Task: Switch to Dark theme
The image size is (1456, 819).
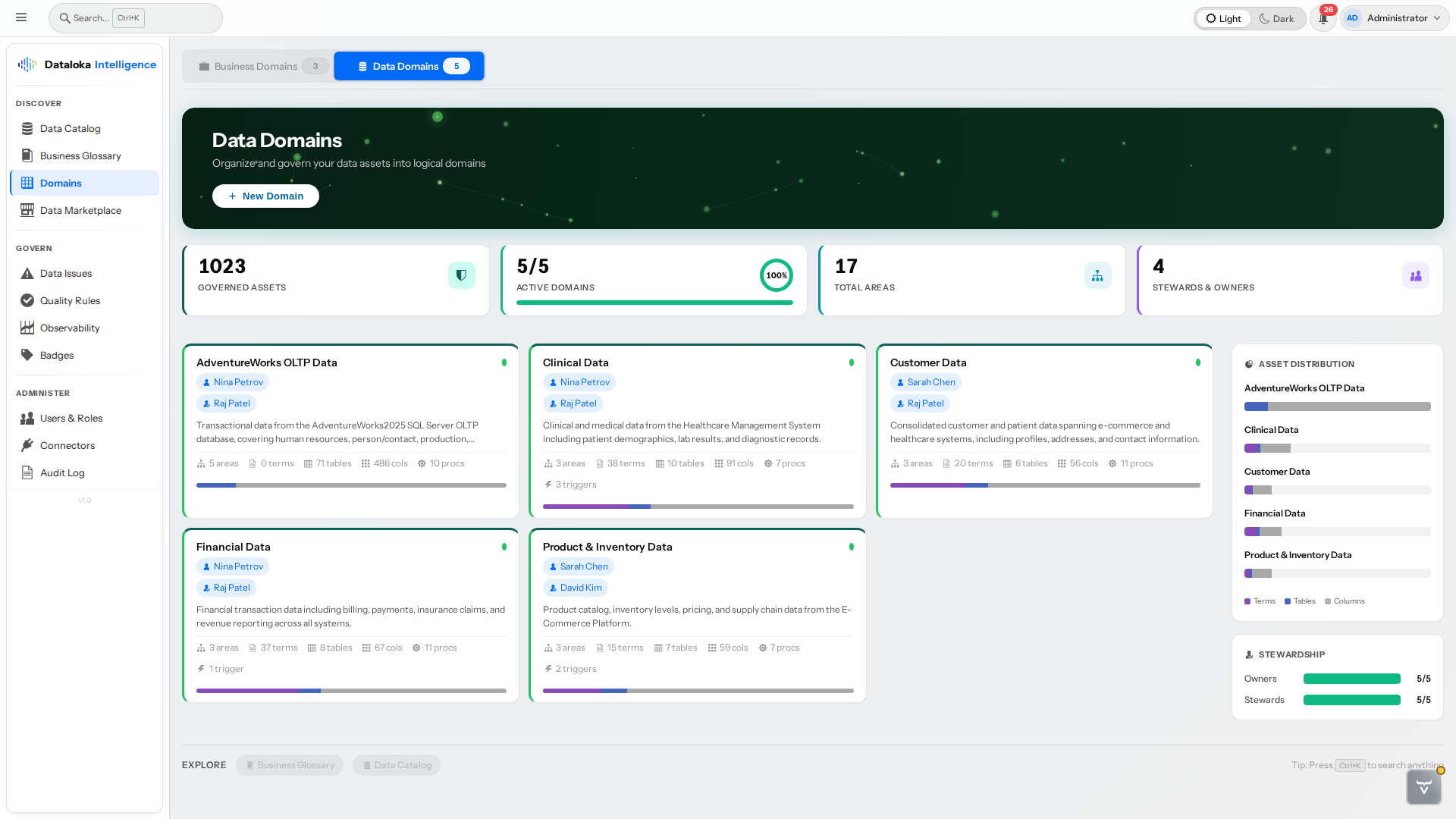Action: tap(1278, 17)
